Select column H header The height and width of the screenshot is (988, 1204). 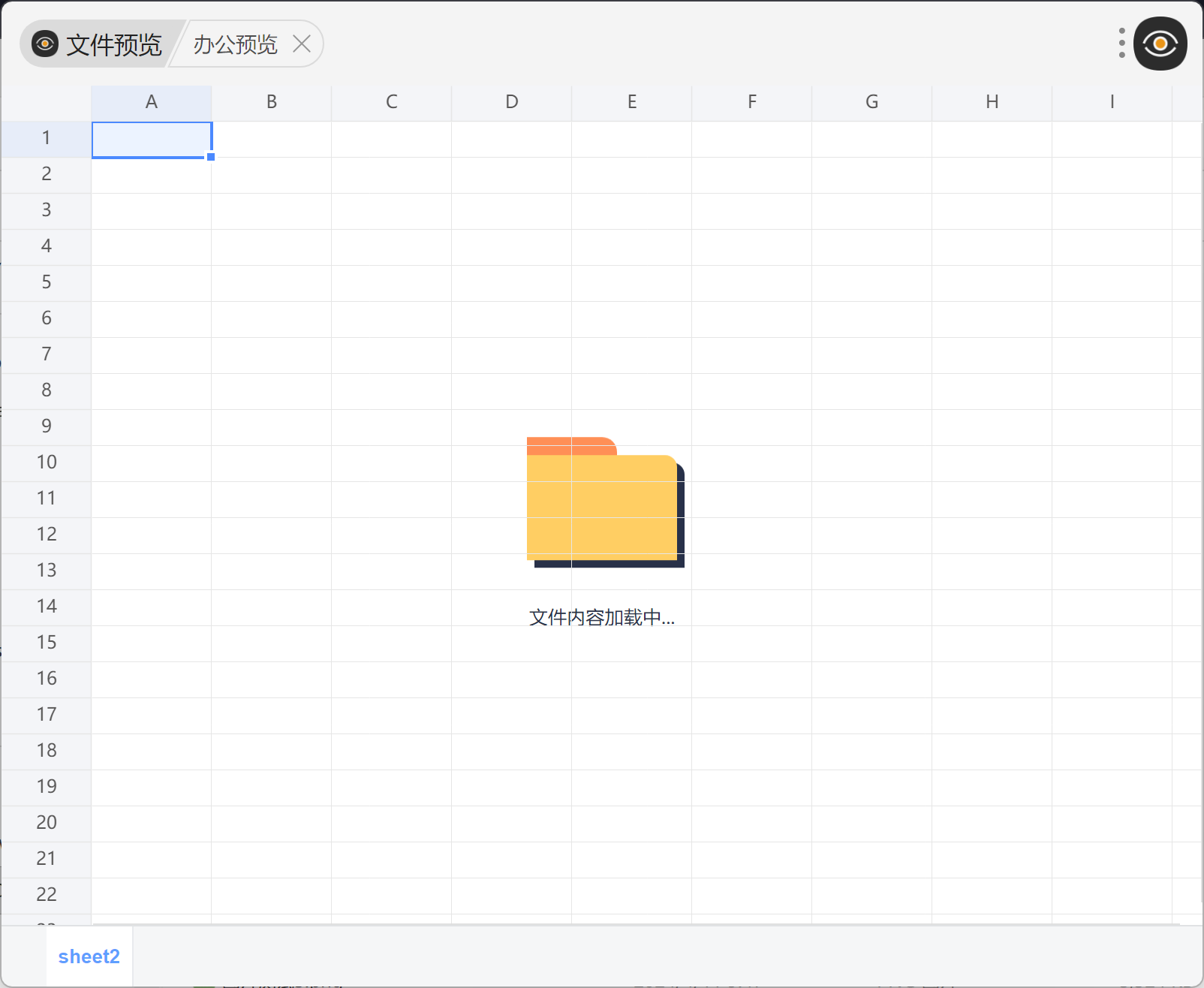(x=992, y=102)
